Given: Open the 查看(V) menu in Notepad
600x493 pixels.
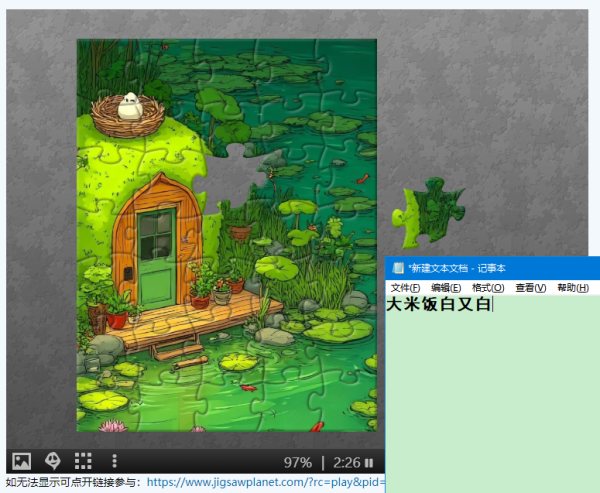Looking at the screenshot, I should point(530,288).
